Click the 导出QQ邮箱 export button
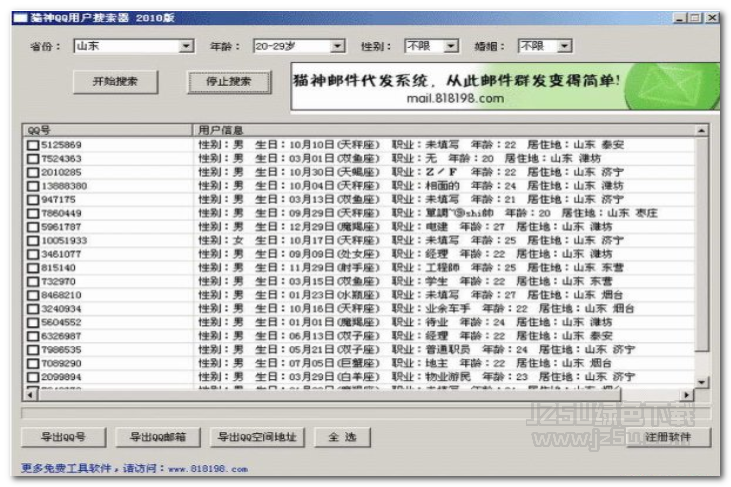This screenshot has height=487, width=731. pos(158,437)
